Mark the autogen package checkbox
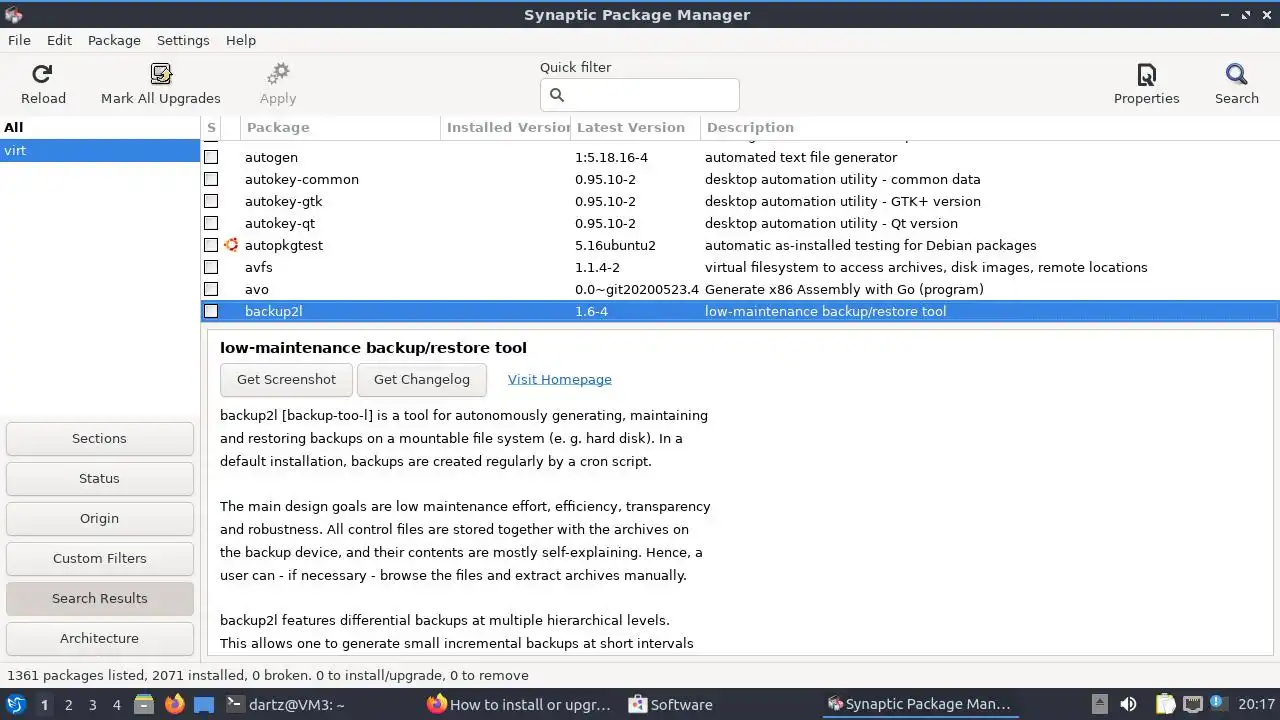 tap(211, 157)
